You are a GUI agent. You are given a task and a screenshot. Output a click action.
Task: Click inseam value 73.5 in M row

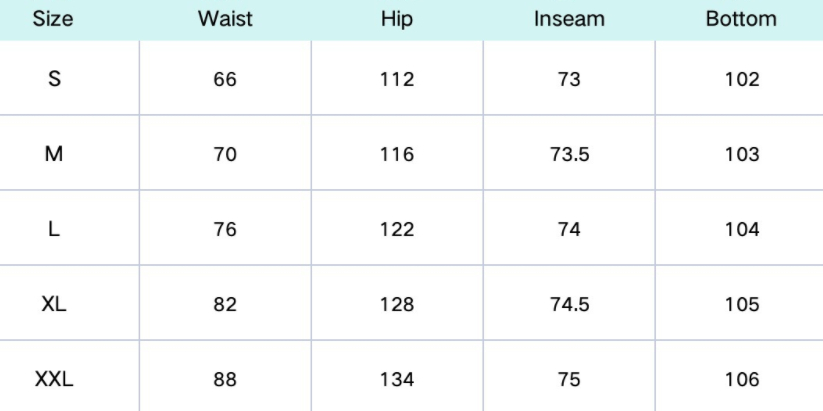point(569,155)
